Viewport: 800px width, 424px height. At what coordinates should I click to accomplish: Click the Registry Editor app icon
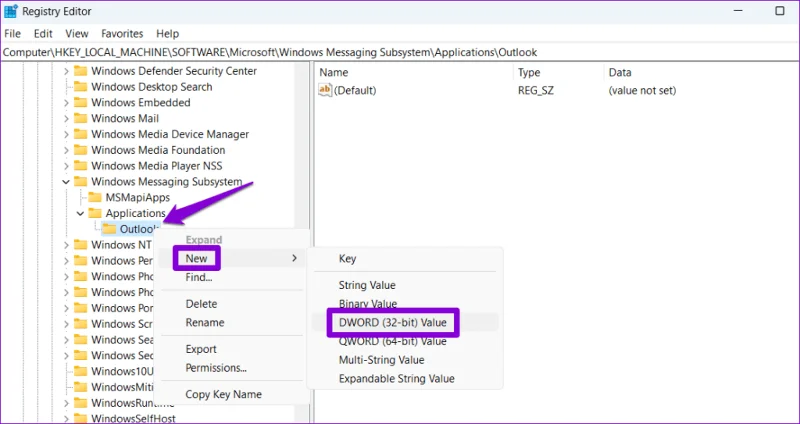click(10, 11)
